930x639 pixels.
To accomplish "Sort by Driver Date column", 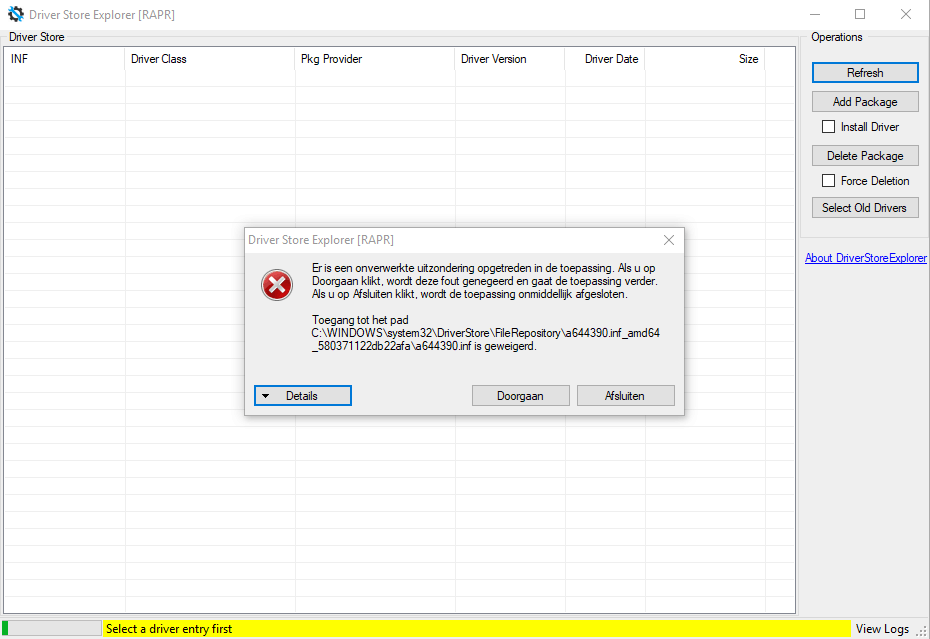I will tap(605, 59).
